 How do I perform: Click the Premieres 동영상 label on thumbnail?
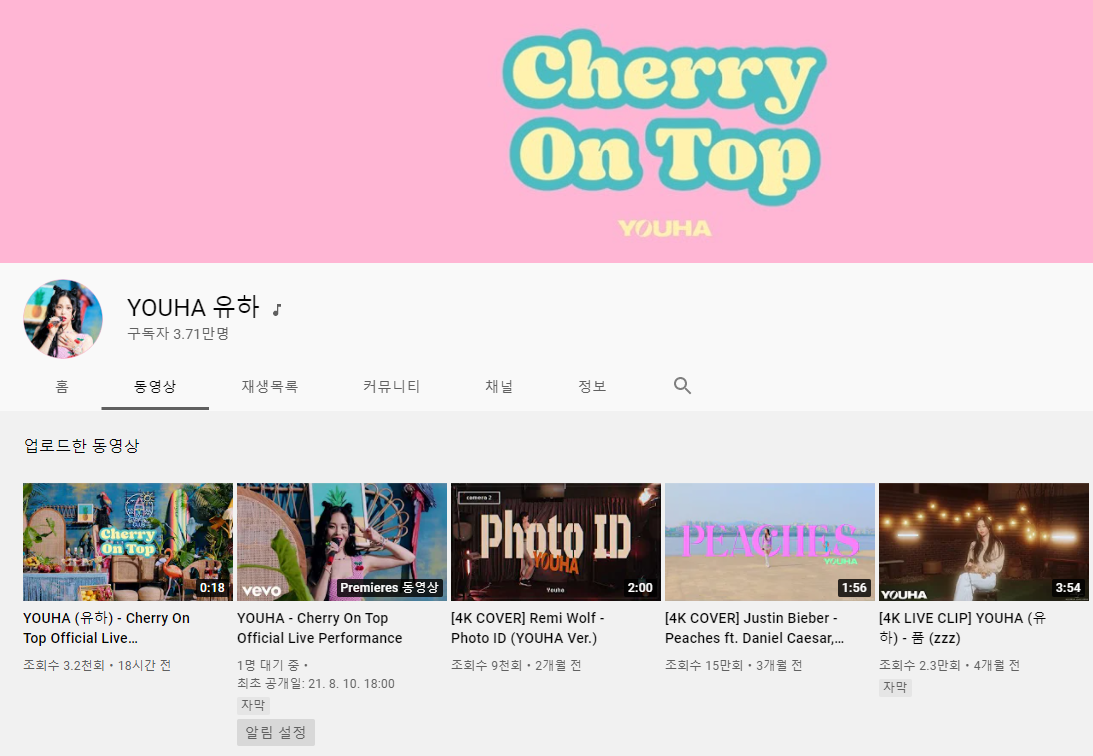pos(390,587)
